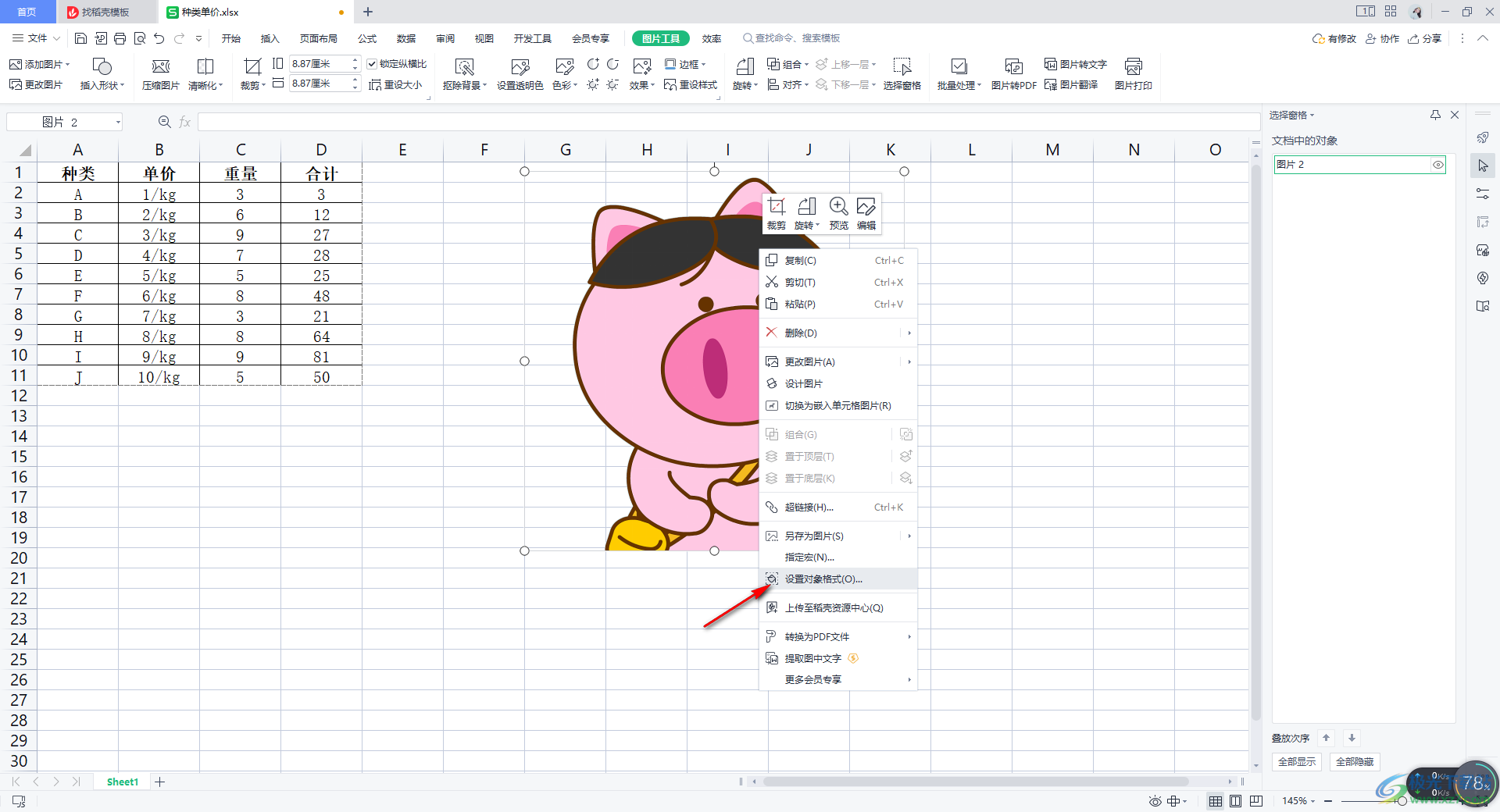
Task: Toggle Lock Aspect Ratio (锁定纵横比) checkbox
Action: pos(372,64)
